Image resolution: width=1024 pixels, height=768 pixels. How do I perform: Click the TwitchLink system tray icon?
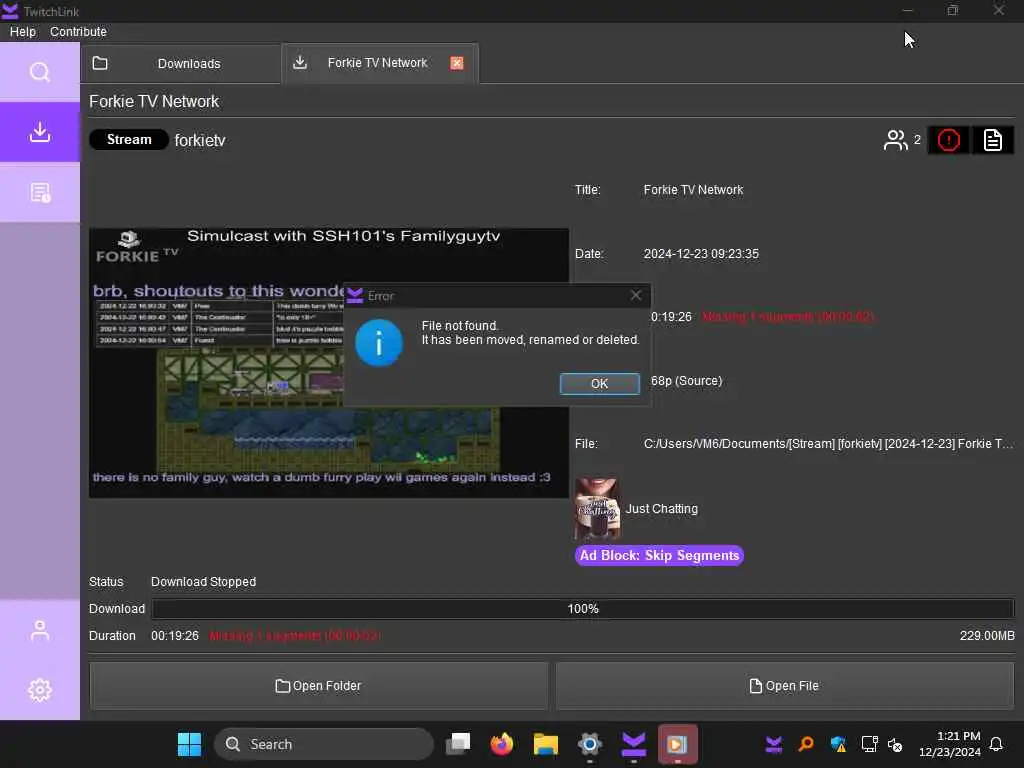coord(774,744)
